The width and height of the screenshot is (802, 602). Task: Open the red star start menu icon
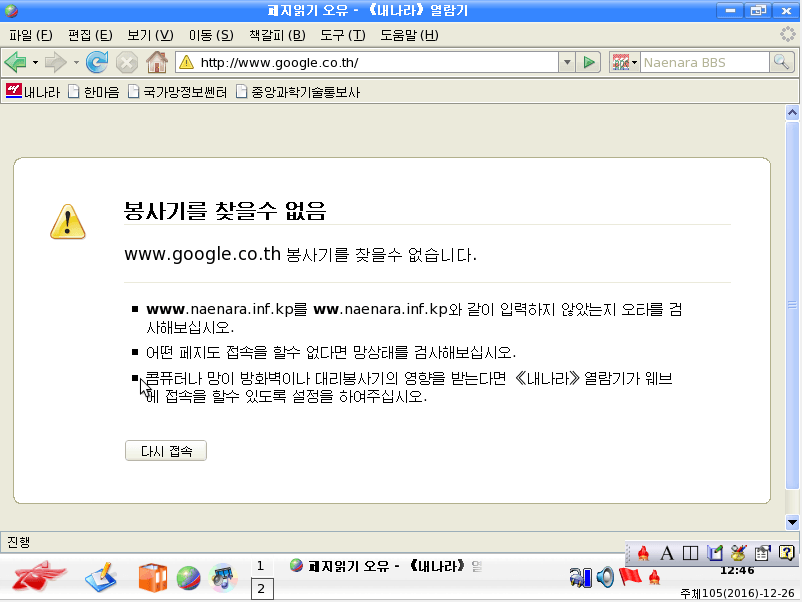39,576
